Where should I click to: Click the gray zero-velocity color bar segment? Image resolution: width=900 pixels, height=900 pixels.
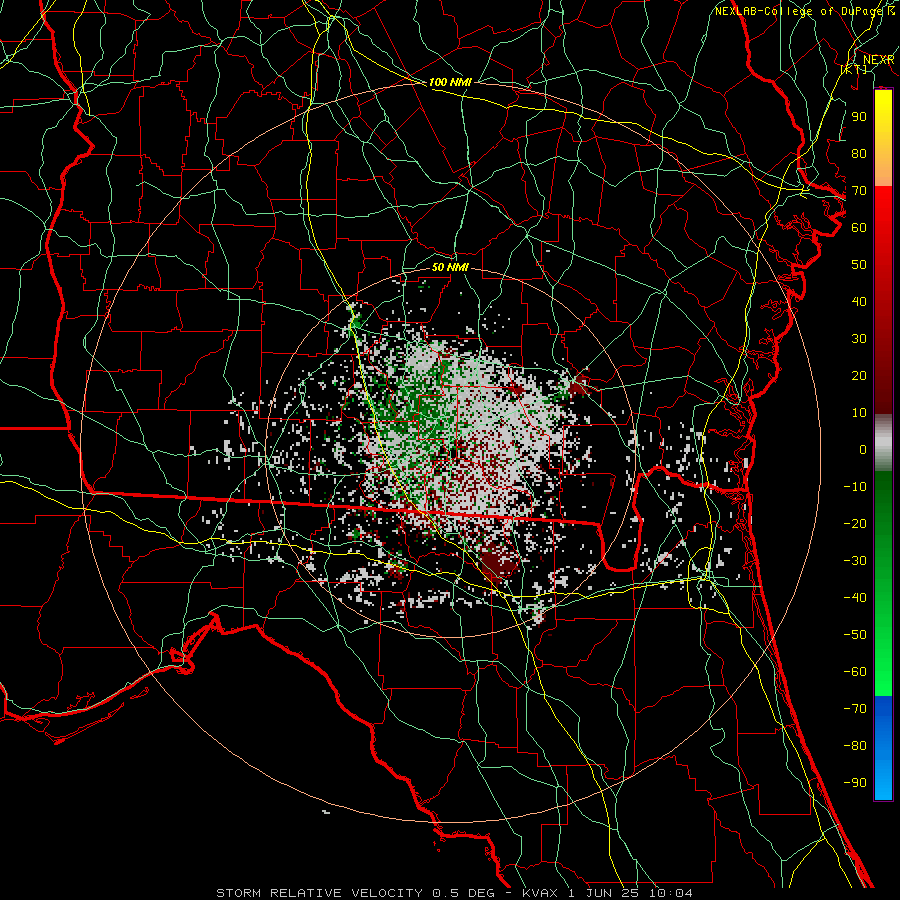[x=883, y=443]
